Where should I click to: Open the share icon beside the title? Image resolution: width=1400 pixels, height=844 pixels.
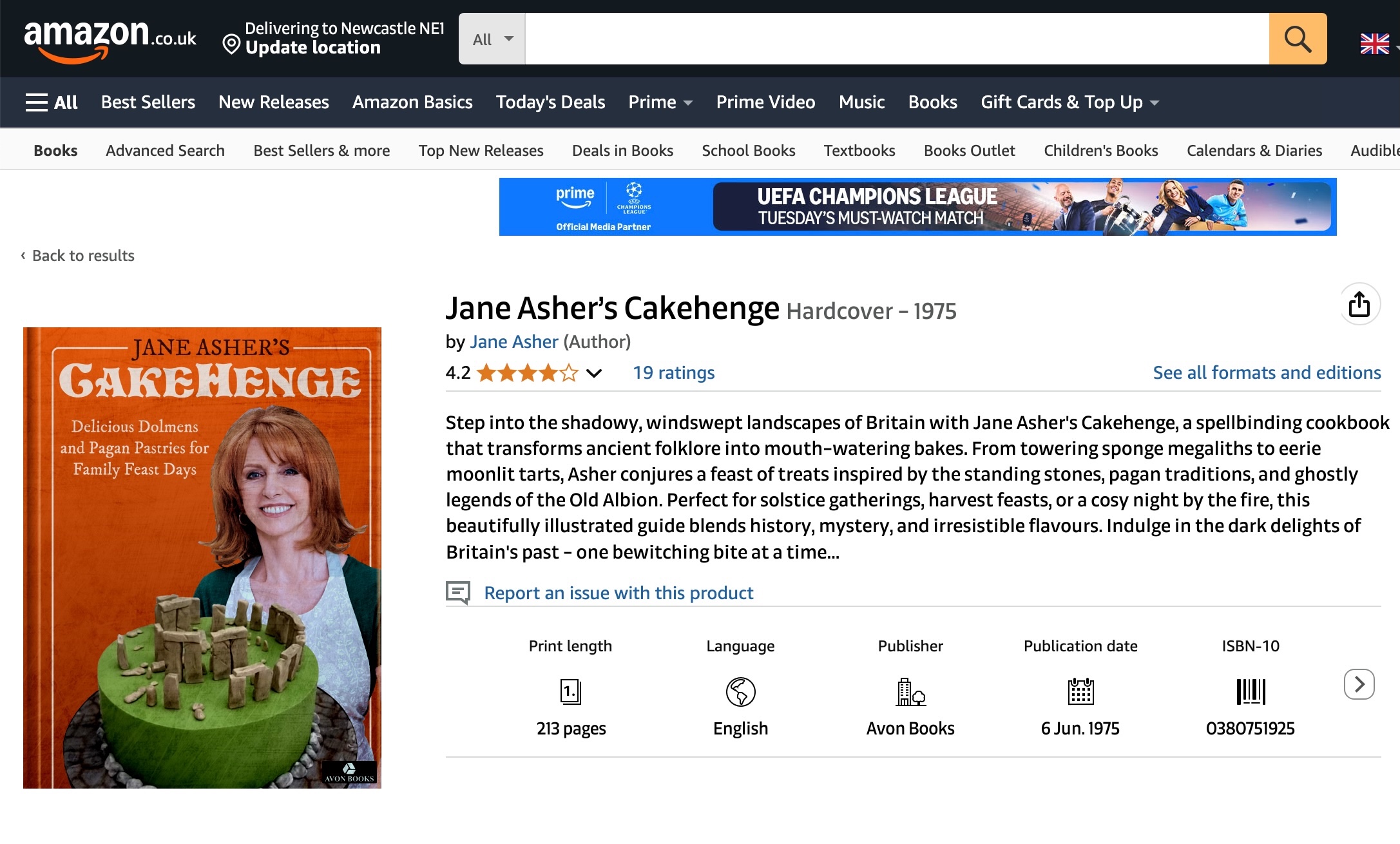(x=1359, y=304)
